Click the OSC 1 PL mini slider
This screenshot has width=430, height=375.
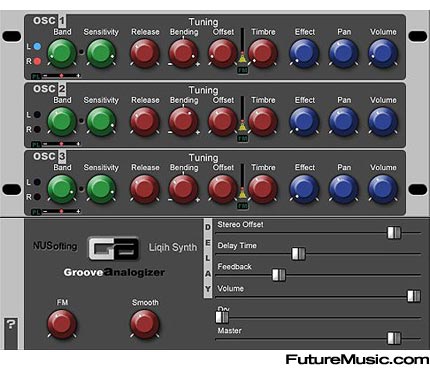click(62, 76)
